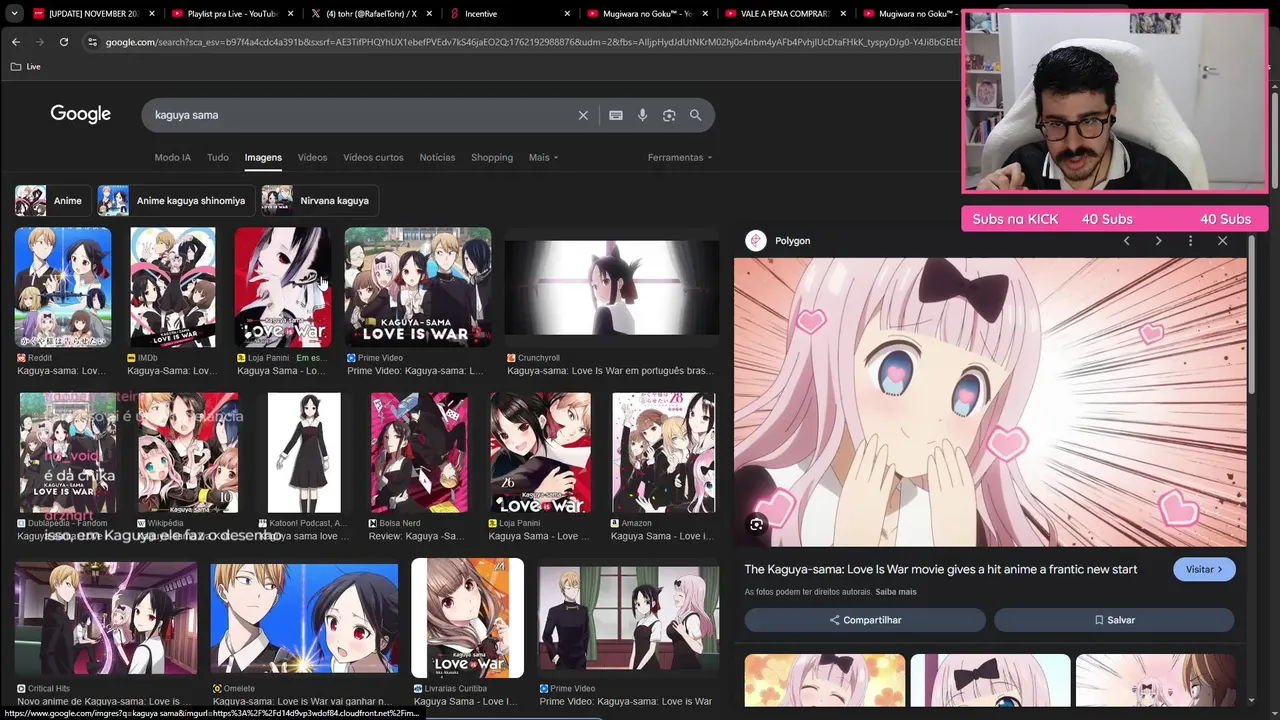Switch to Tudo results tab

tap(218, 157)
